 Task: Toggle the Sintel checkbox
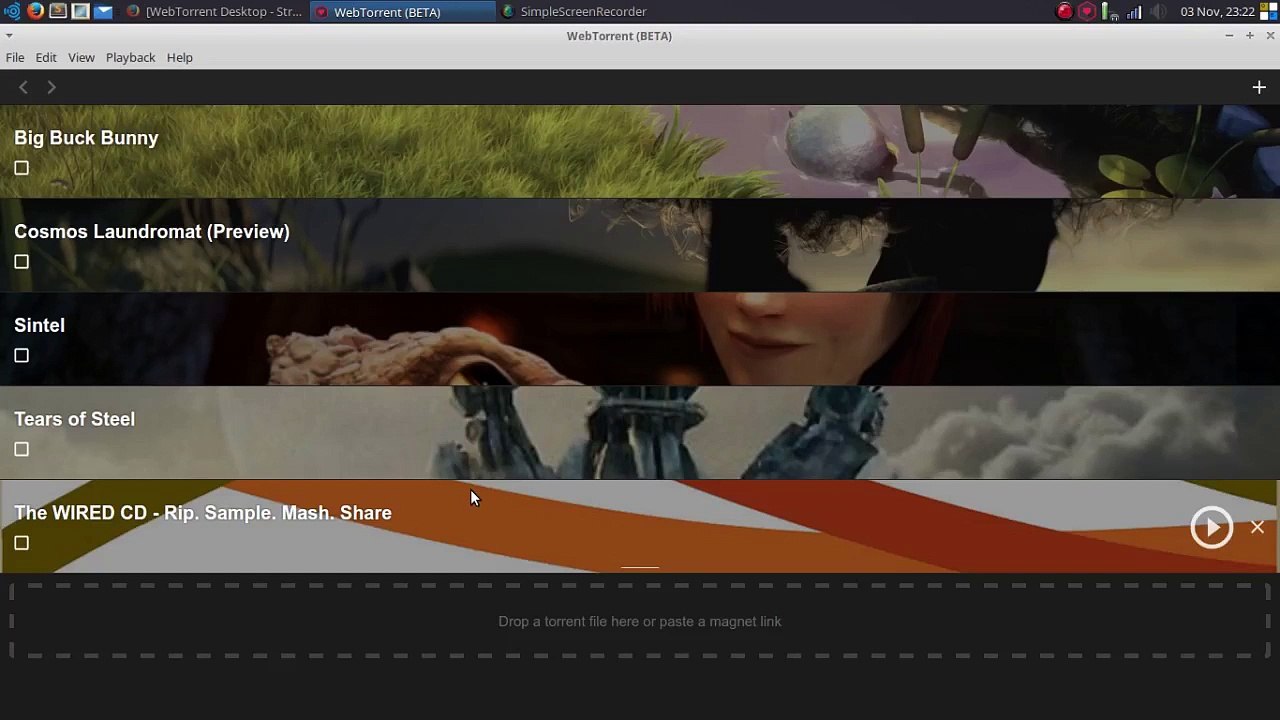[21, 355]
